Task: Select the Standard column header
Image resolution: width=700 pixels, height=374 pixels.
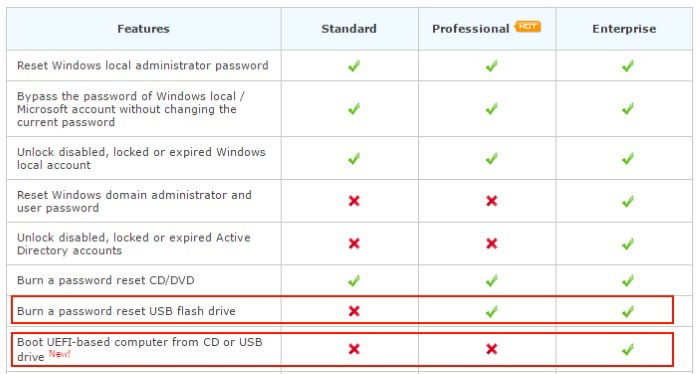Action: coord(349,29)
